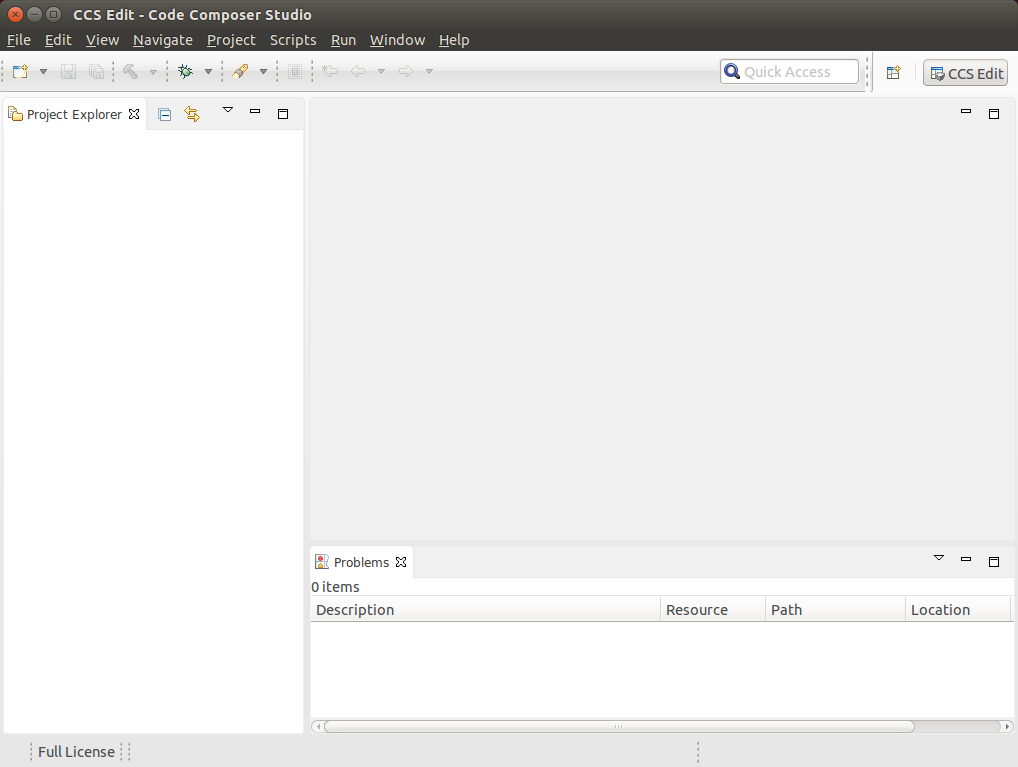Viewport: 1018px width, 767px height.
Task: Click the grayed terminal toolbar icon
Action: (295, 71)
